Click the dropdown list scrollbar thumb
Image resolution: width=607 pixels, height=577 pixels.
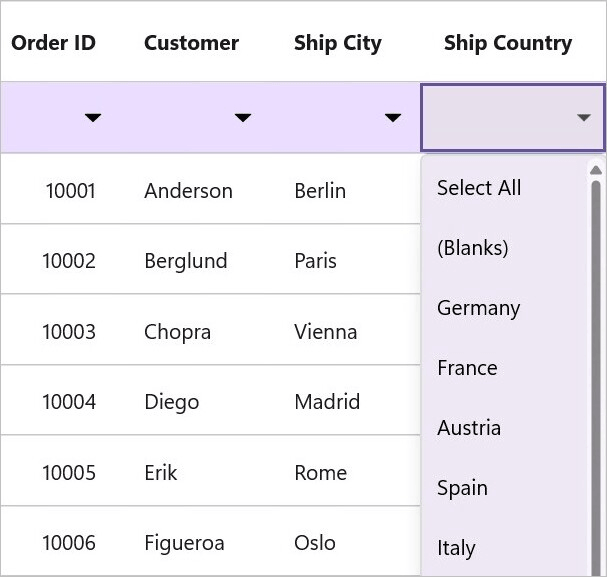[x=596, y=378]
